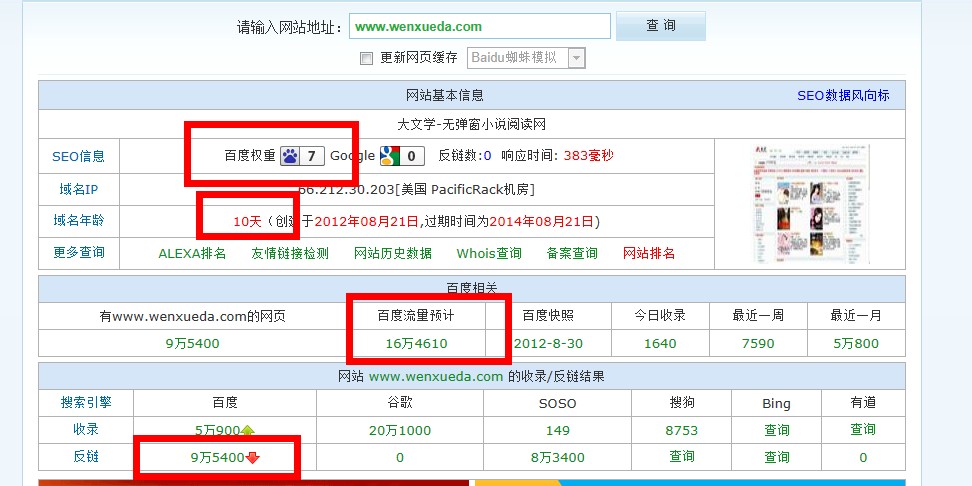
Task: Toggle the 更新网页缓存 checkbox
Action: (x=366, y=58)
